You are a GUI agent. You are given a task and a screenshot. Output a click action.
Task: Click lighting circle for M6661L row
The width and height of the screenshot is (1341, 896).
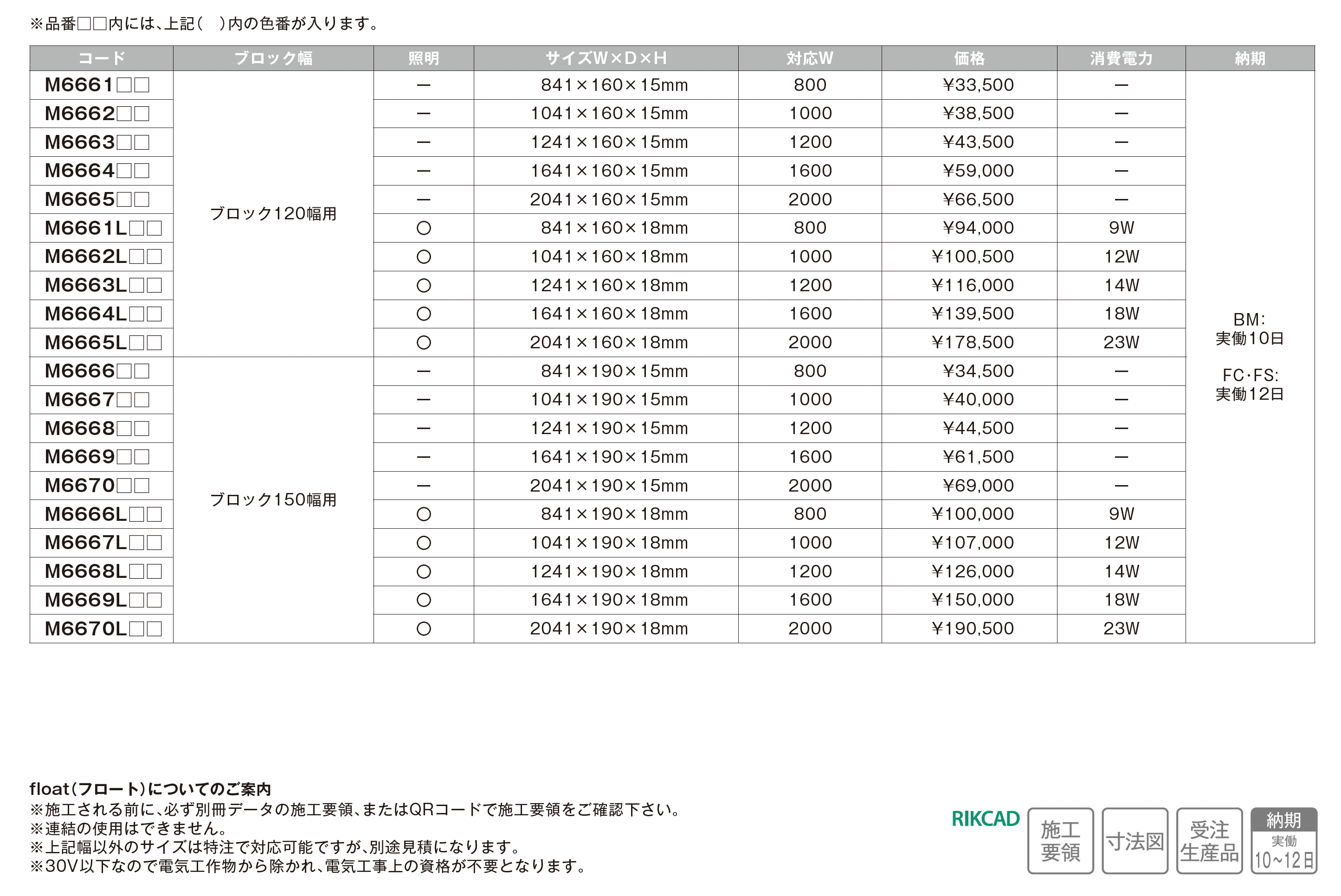(424, 228)
